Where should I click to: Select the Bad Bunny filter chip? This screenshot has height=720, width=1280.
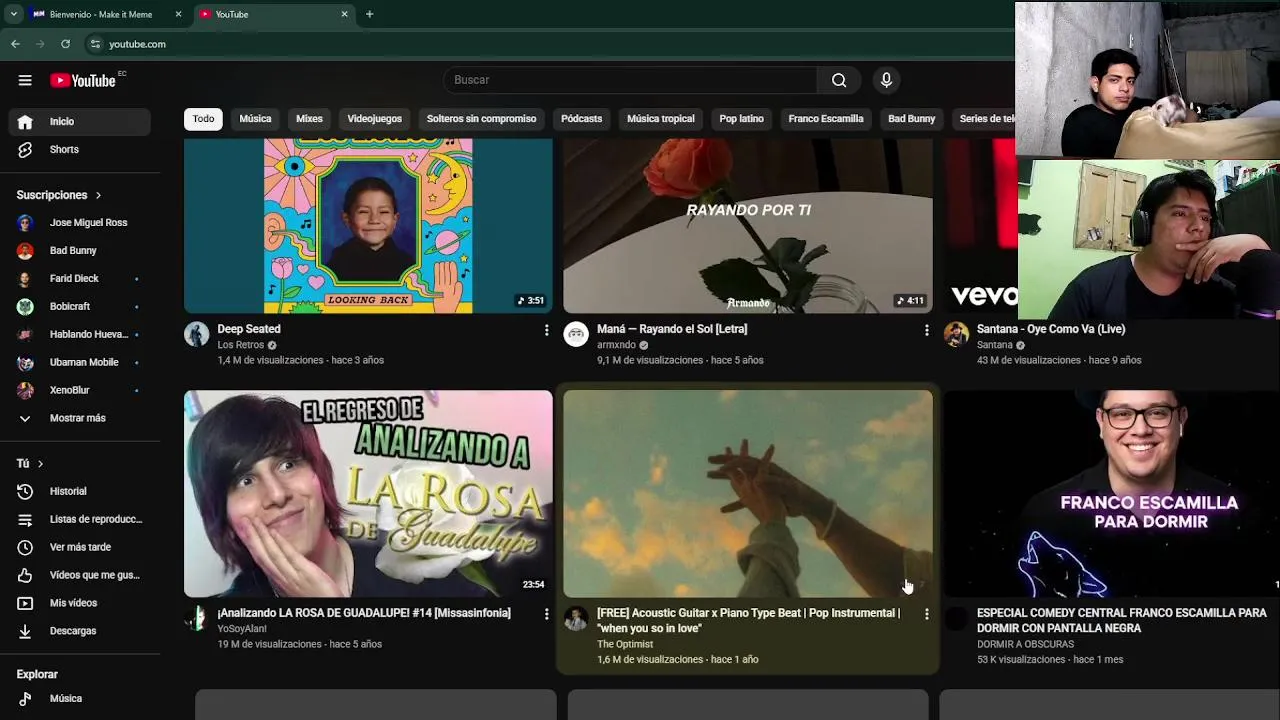click(911, 119)
